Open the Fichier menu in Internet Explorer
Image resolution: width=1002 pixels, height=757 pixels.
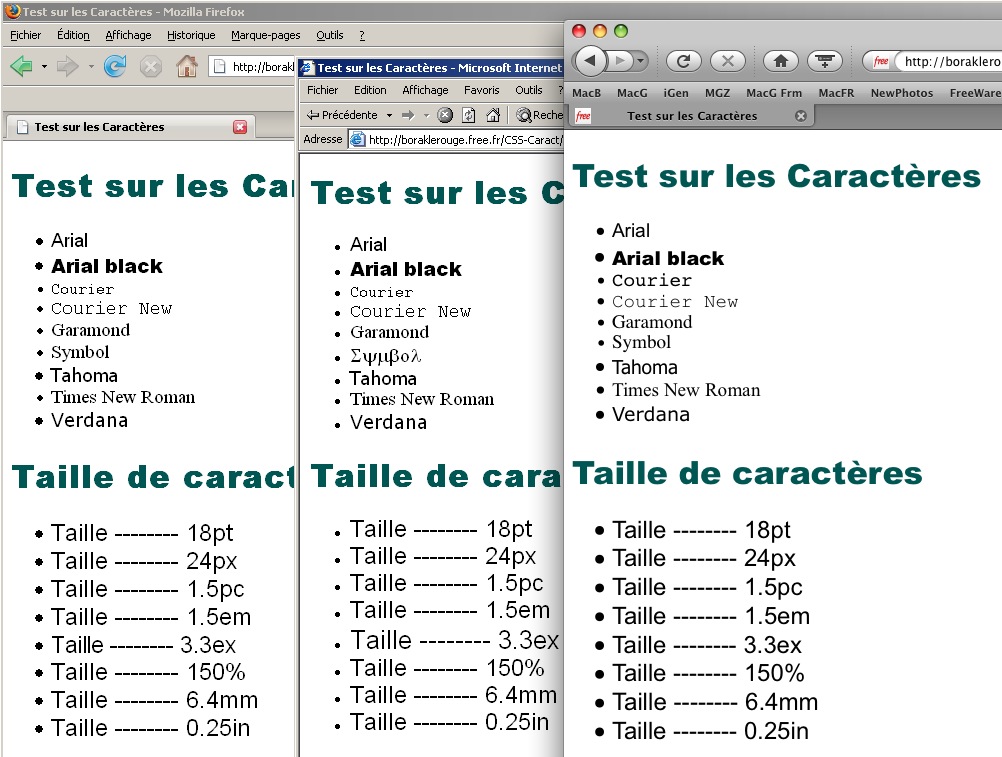click(323, 90)
